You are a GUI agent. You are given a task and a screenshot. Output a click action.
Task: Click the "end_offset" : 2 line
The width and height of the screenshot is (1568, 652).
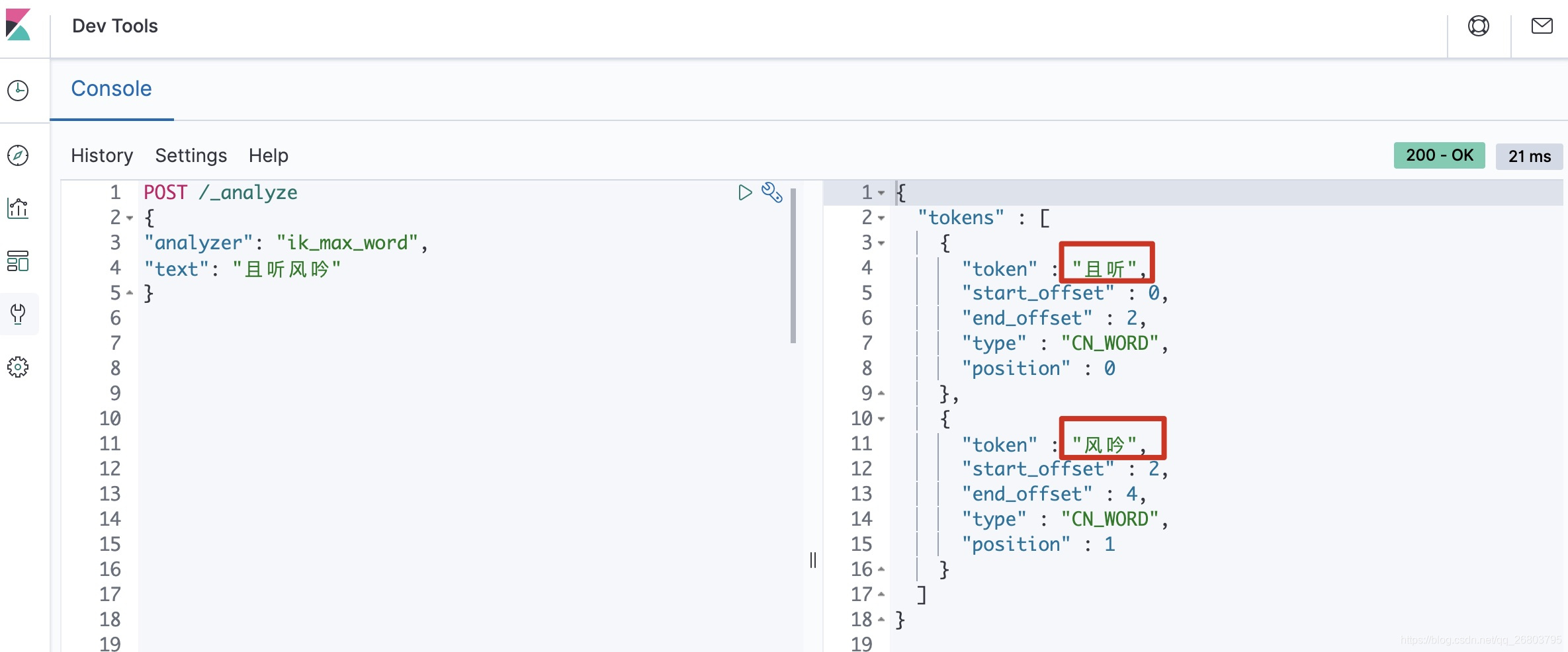[x=1053, y=318]
